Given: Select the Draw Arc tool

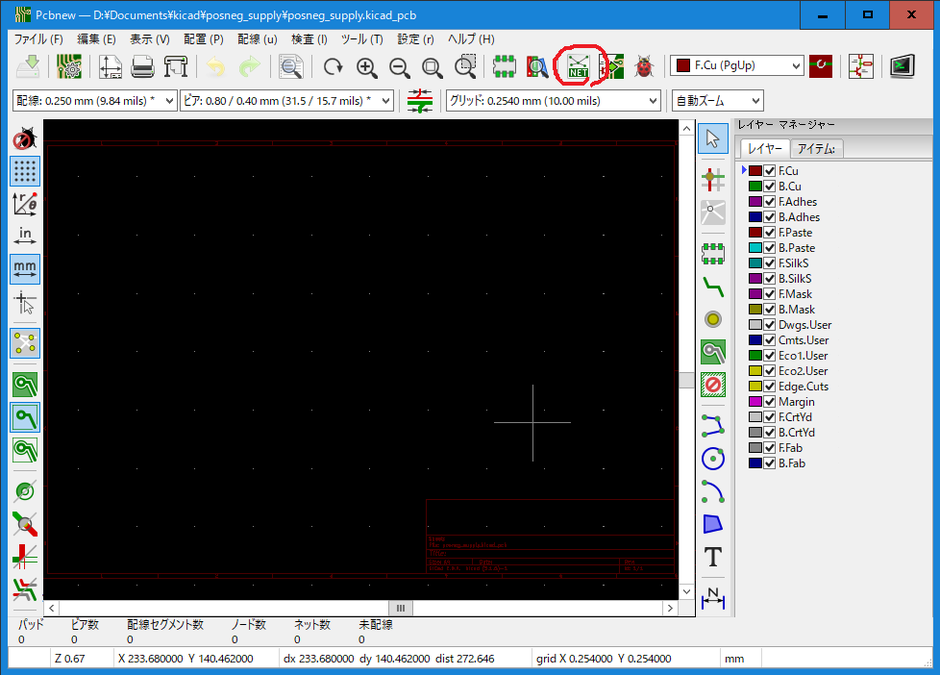Looking at the screenshot, I should (713, 492).
